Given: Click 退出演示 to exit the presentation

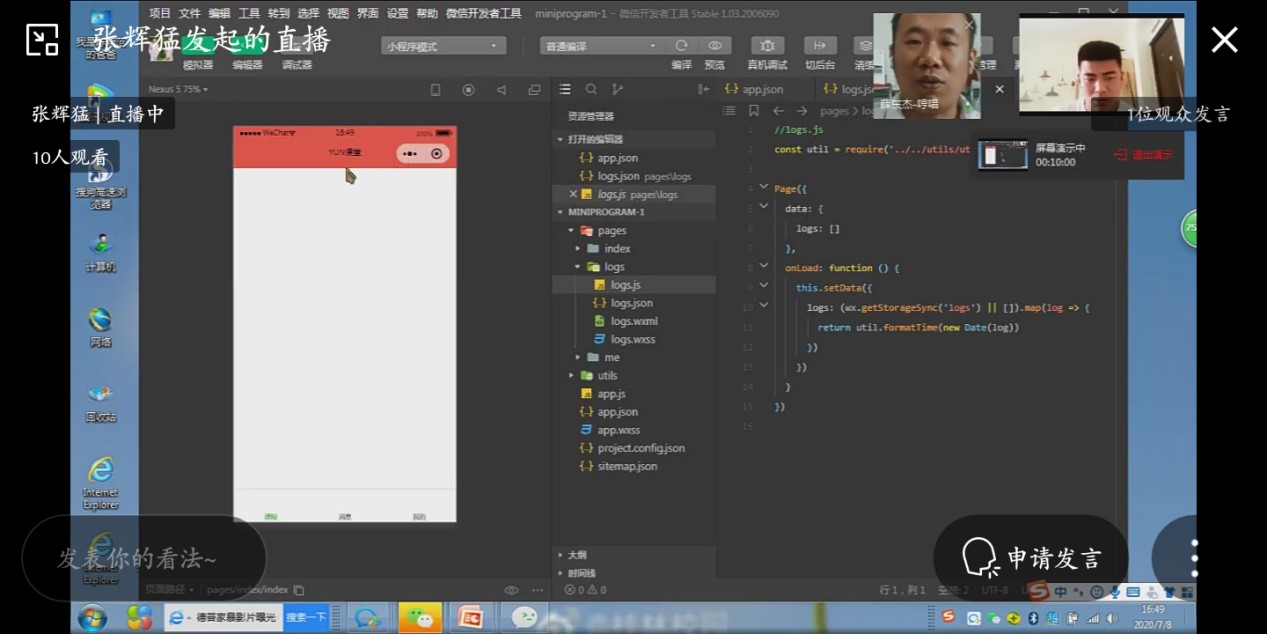Looking at the screenshot, I should point(1143,155).
